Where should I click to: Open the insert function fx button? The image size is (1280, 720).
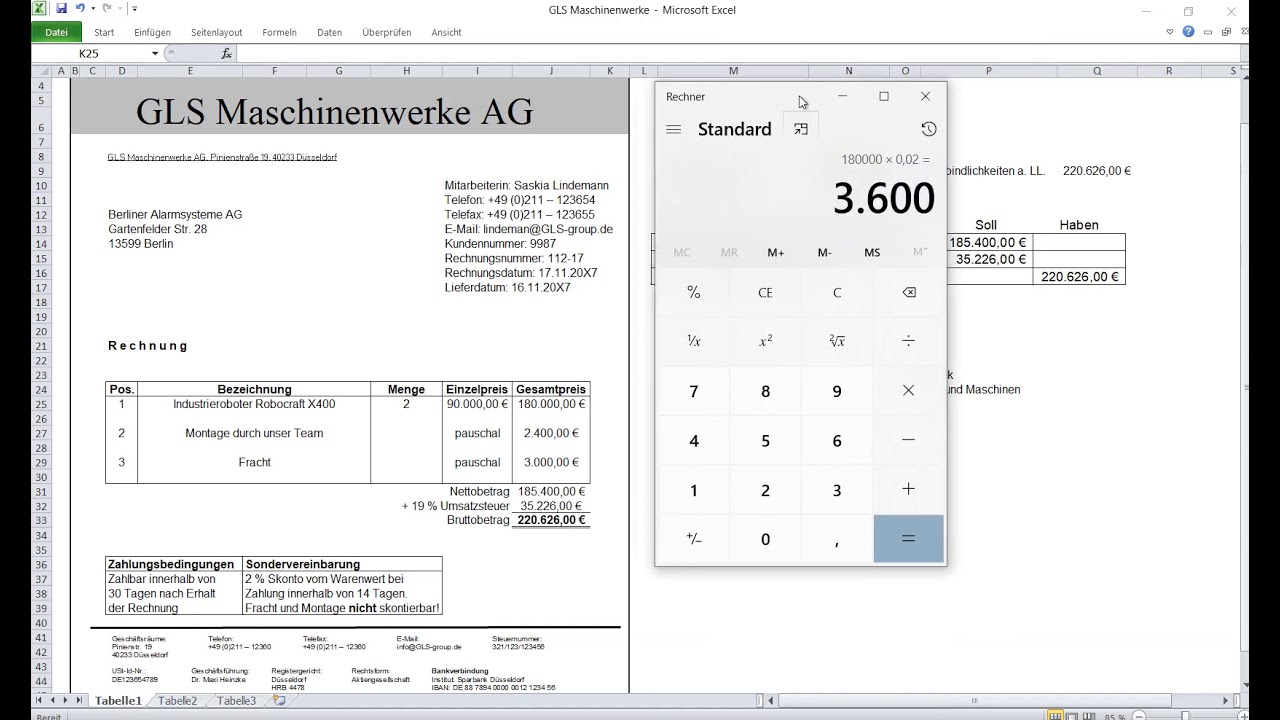pos(226,53)
